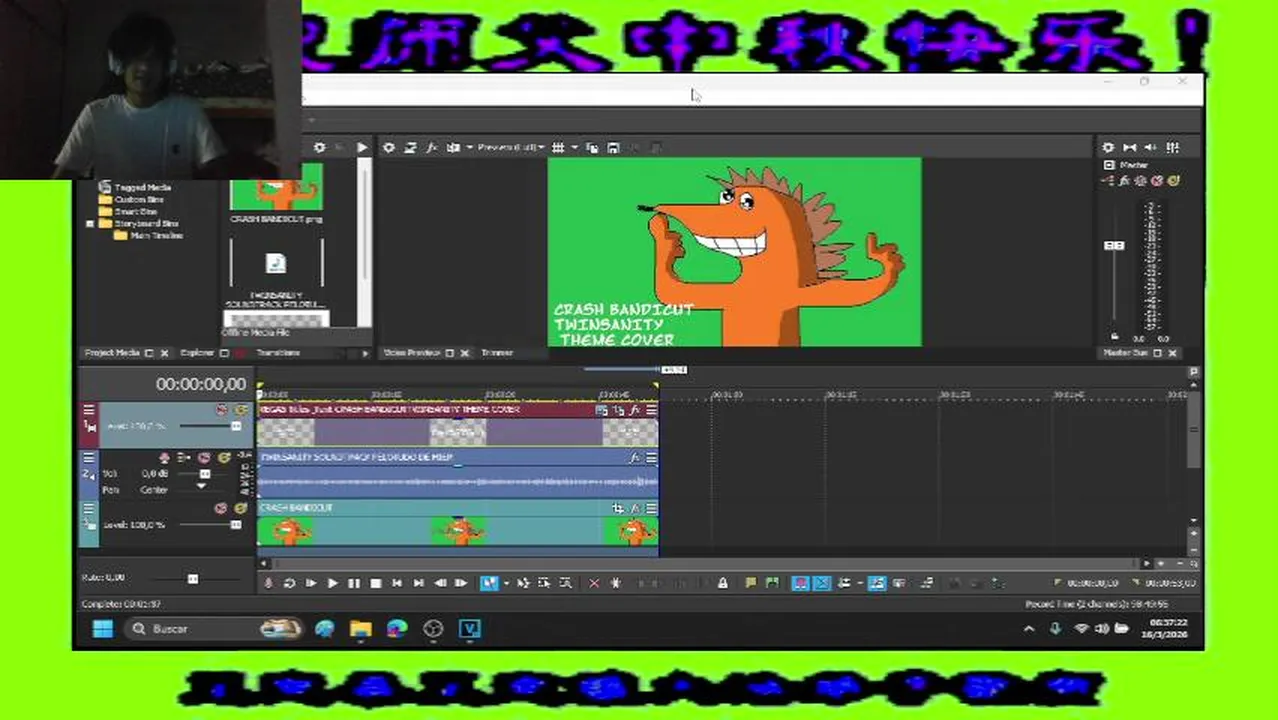Open Generated Media on the title event
Image resolution: width=1278 pixels, height=720 pixels.
tap(602, 410)
